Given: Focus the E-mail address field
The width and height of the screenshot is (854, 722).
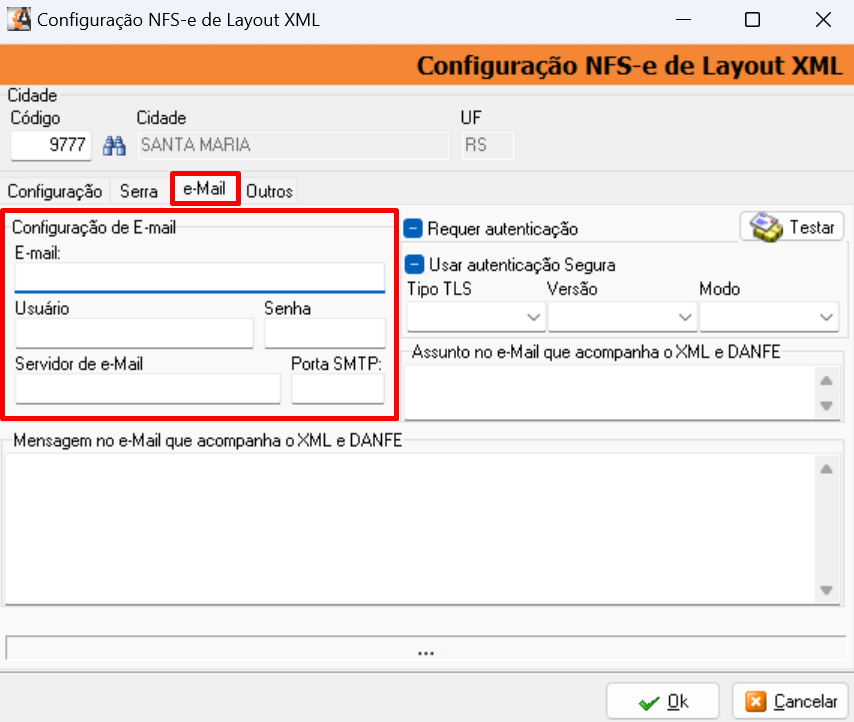Looking at the screenshot, I should (x=200, y=278).
